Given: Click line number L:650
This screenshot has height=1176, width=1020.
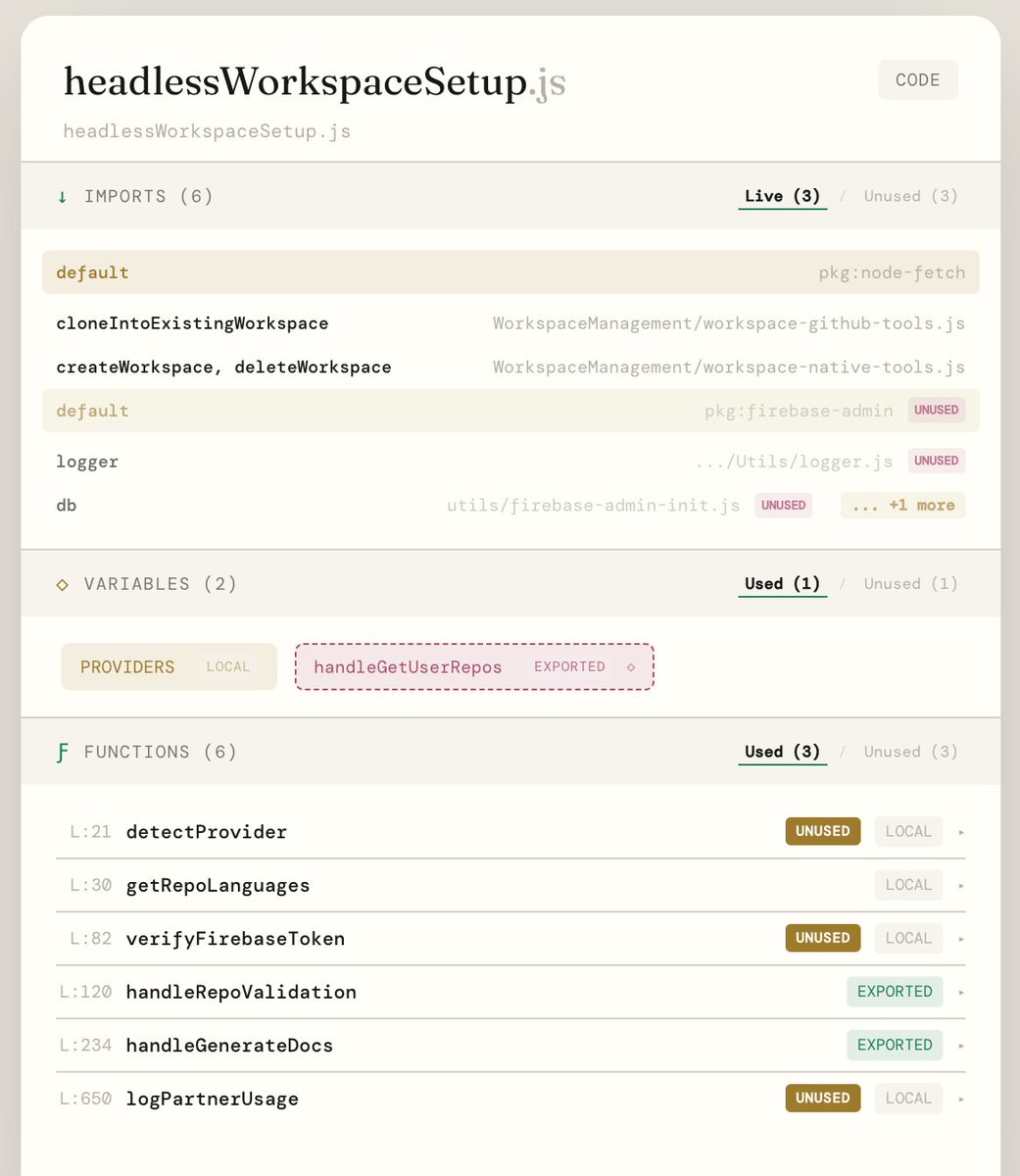Looking at the screenshot, I should point(85,1100).
